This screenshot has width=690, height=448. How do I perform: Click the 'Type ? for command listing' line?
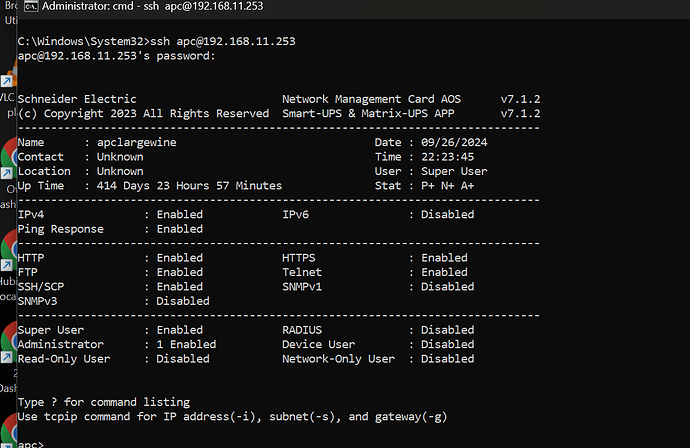104,402
